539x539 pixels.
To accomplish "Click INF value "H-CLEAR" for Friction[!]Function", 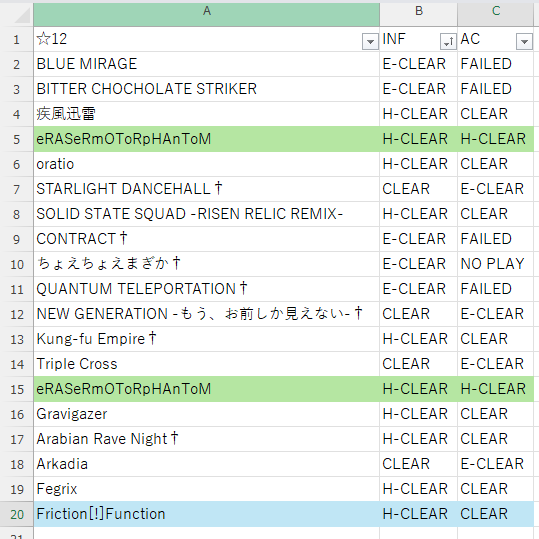I will coord(415,514).
